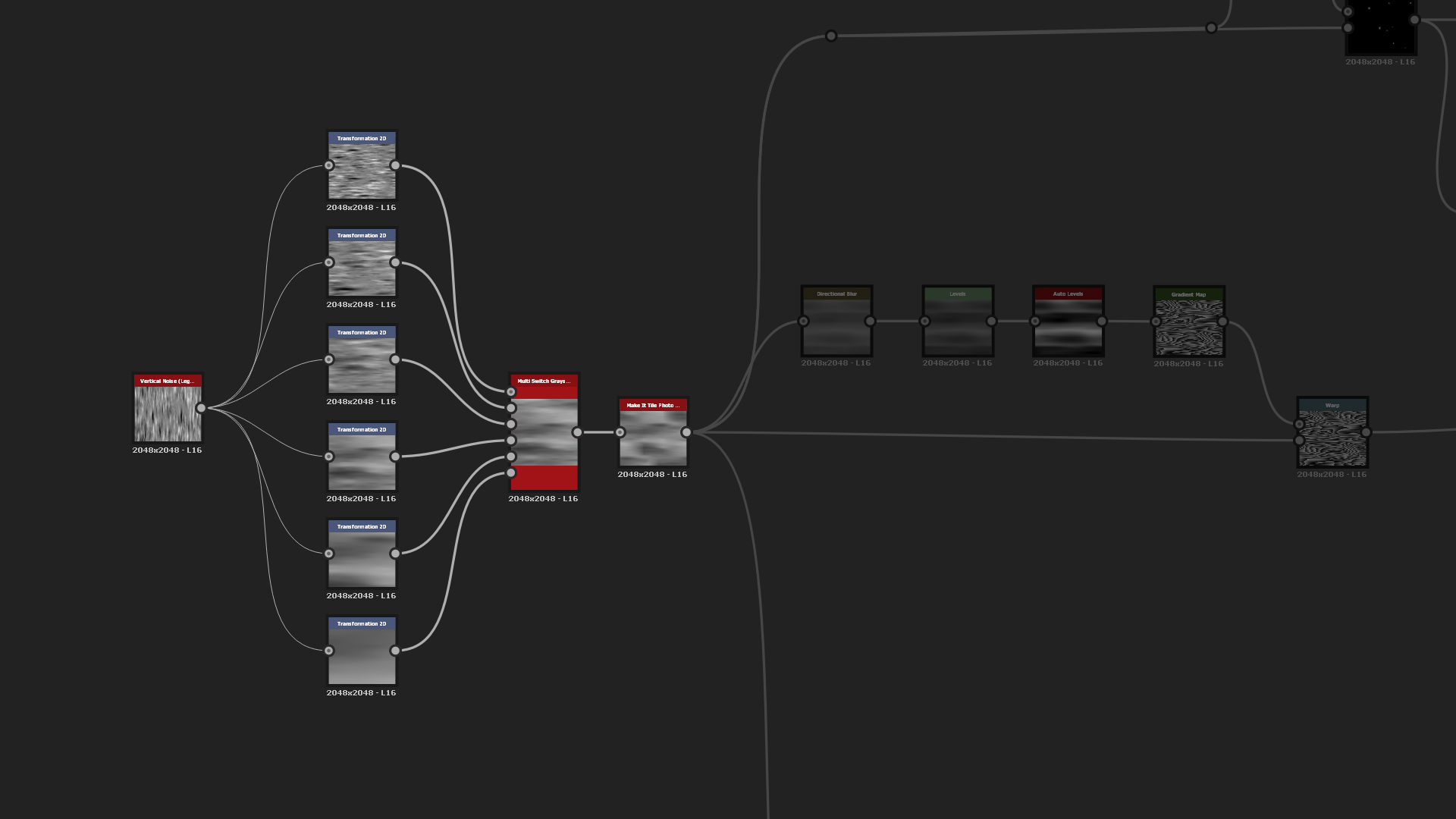Click the Auto Levels input connector

point(1035,322)
